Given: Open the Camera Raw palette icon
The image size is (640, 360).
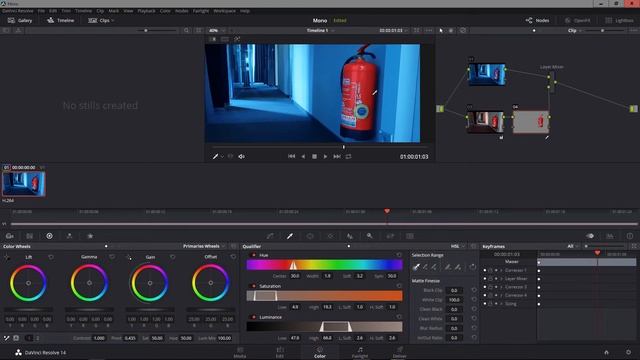Looking at the screenshot, I should pyautogui.click(x=9, y=236).
